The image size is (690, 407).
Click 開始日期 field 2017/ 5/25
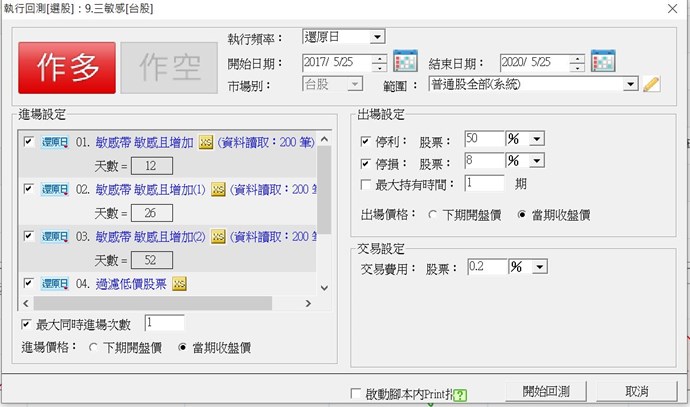pos(337,63)
